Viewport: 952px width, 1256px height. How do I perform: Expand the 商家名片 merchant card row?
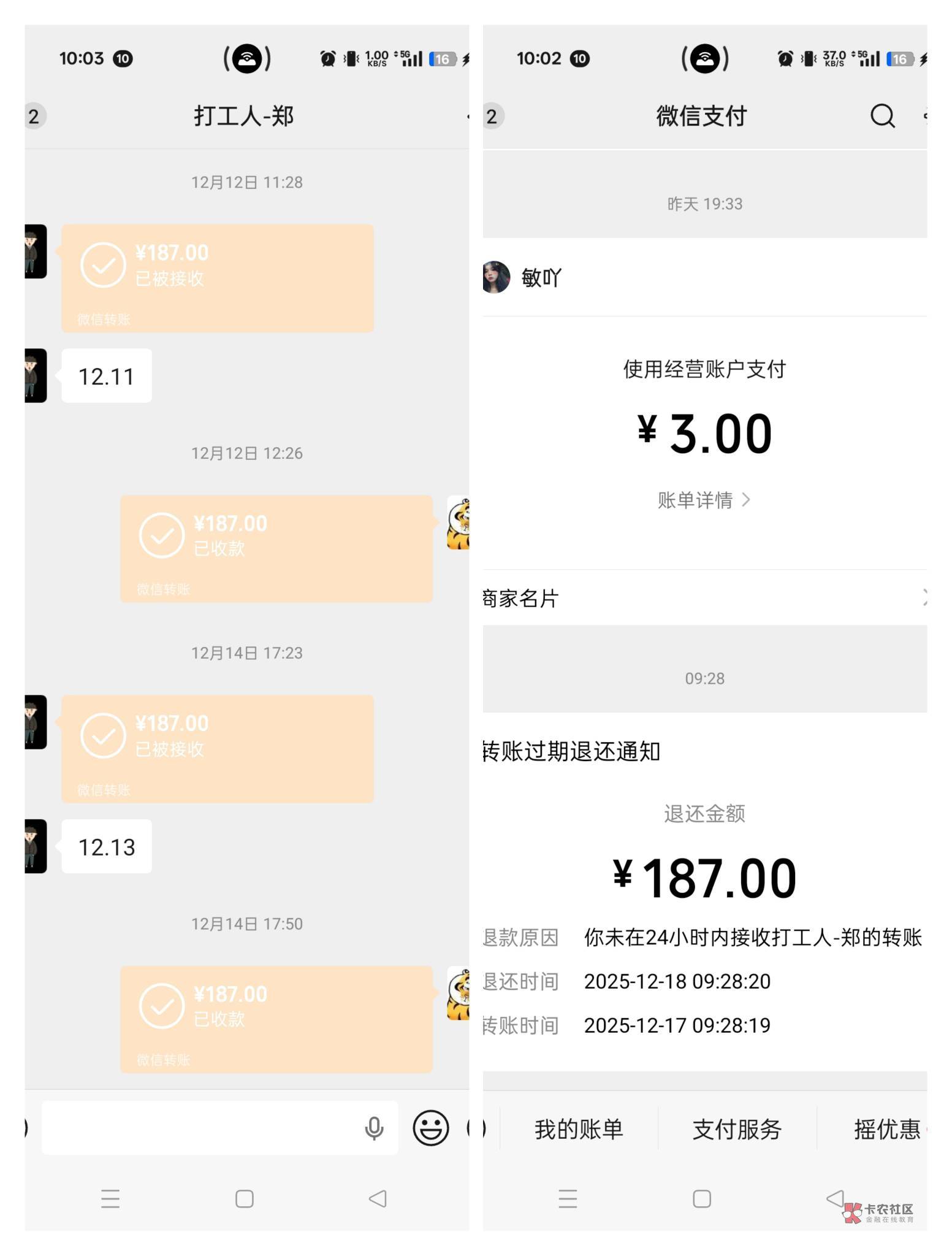(x=704, y=598)
